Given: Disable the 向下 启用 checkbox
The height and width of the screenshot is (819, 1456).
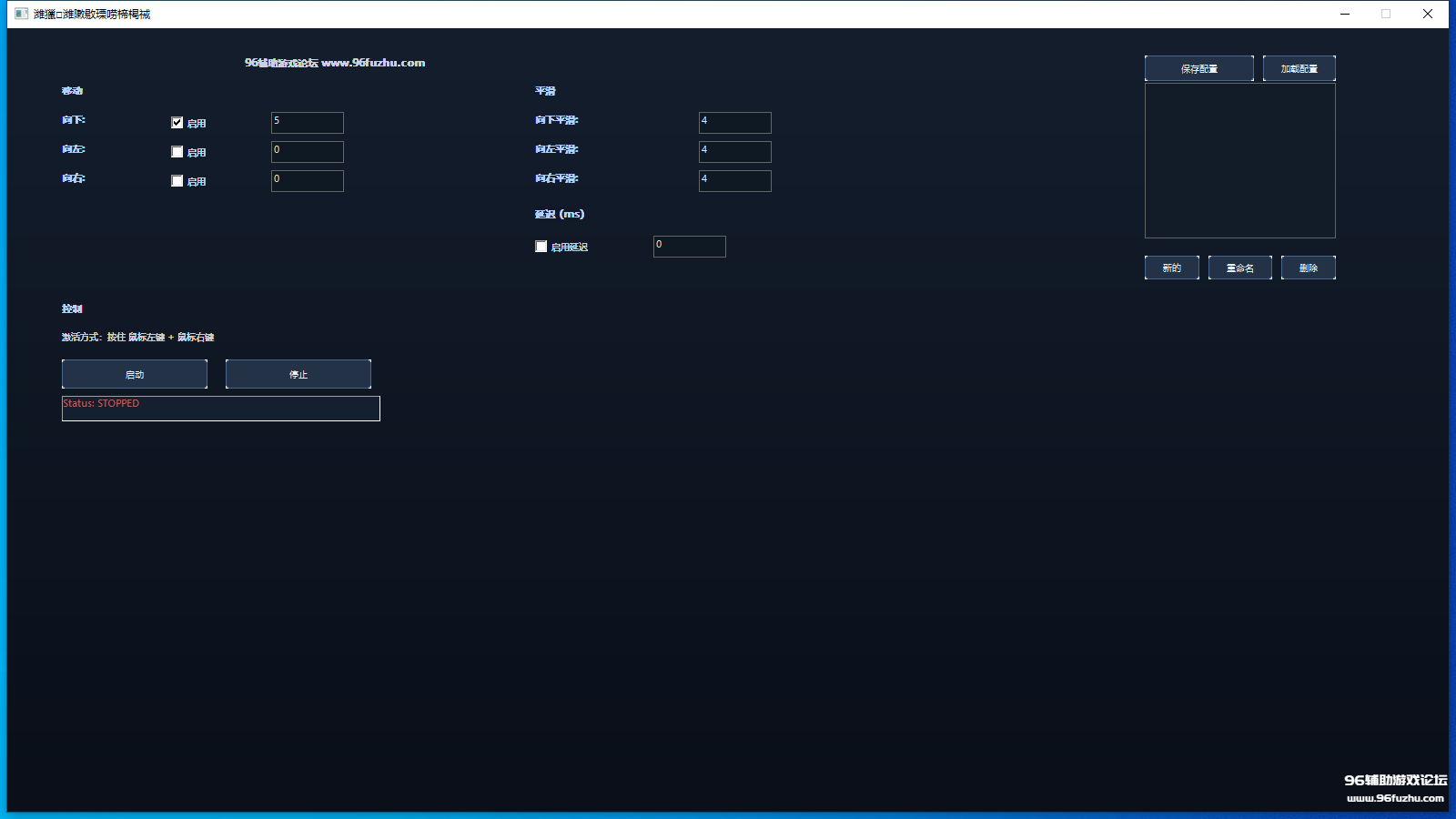Looking at the screenshot, I should (177, 123).
